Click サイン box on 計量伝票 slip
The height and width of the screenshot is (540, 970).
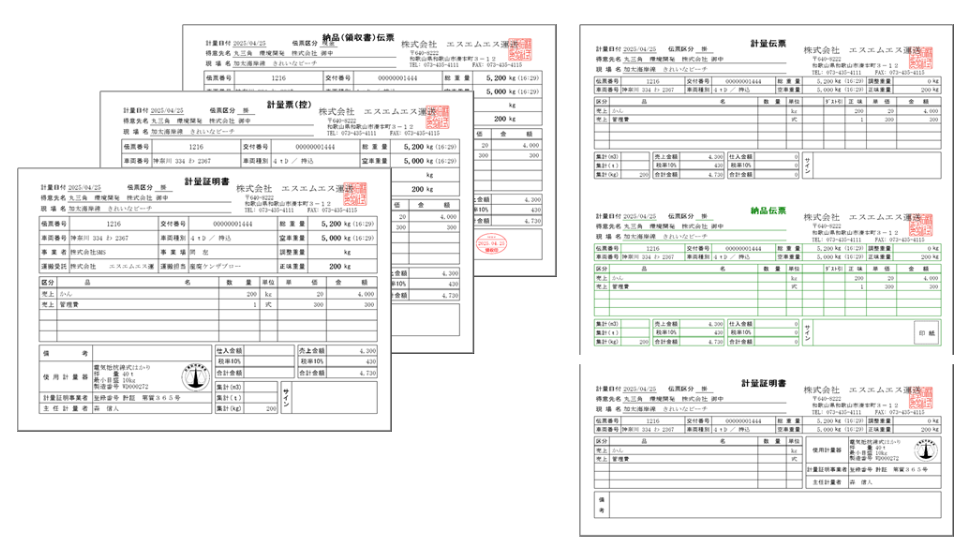pyautogui.click(x=872, y=166)
